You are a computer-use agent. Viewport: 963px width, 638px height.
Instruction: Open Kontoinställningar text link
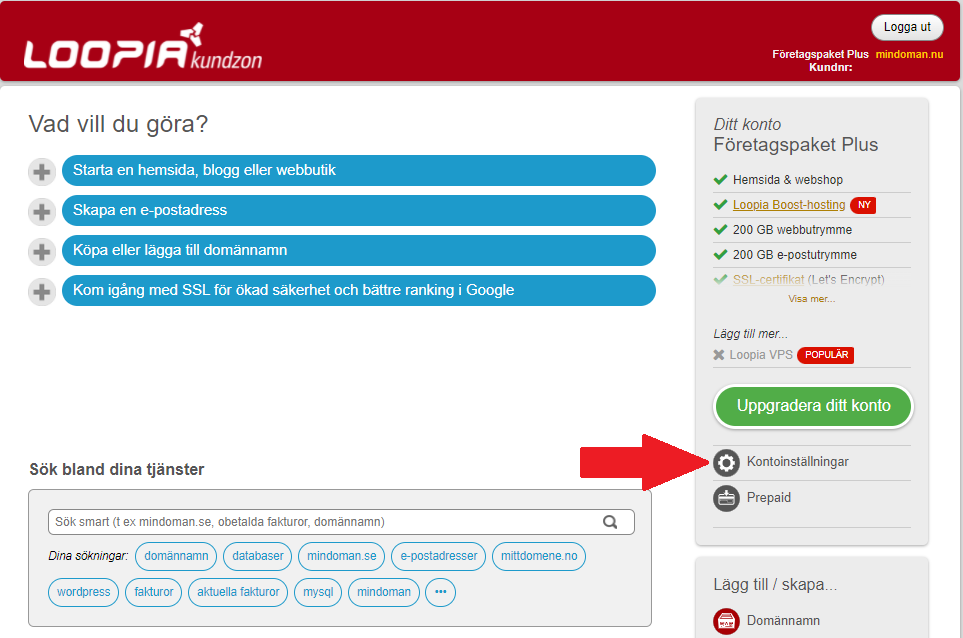[797, 461]
